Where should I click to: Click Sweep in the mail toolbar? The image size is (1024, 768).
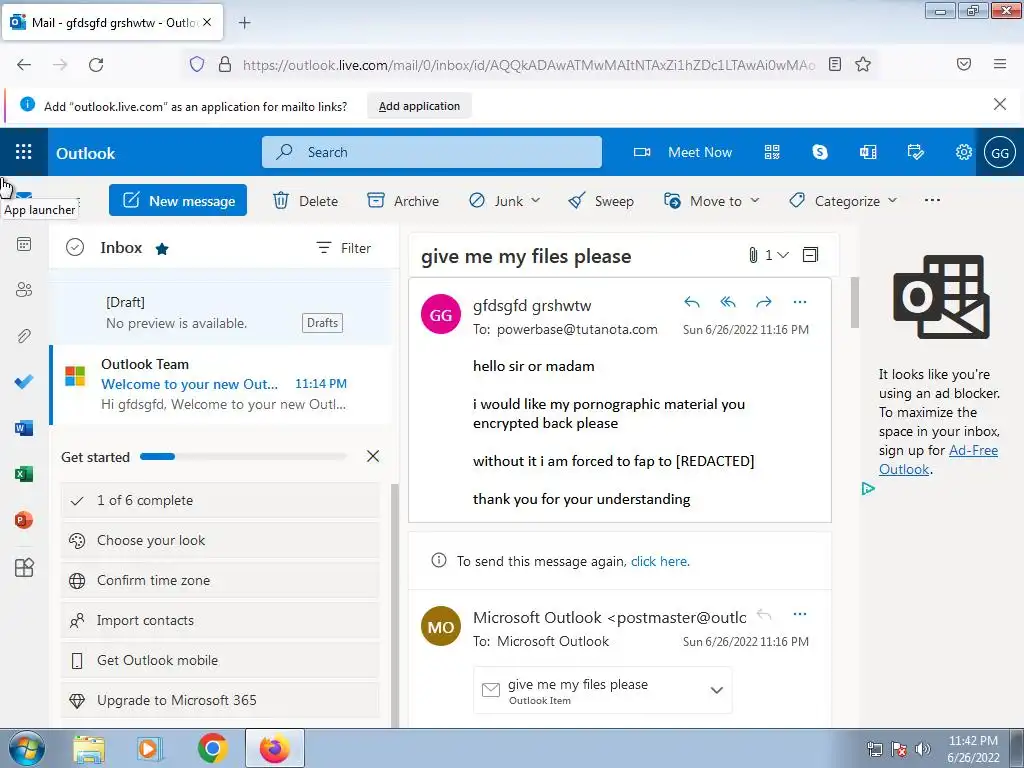coord(601,200)
